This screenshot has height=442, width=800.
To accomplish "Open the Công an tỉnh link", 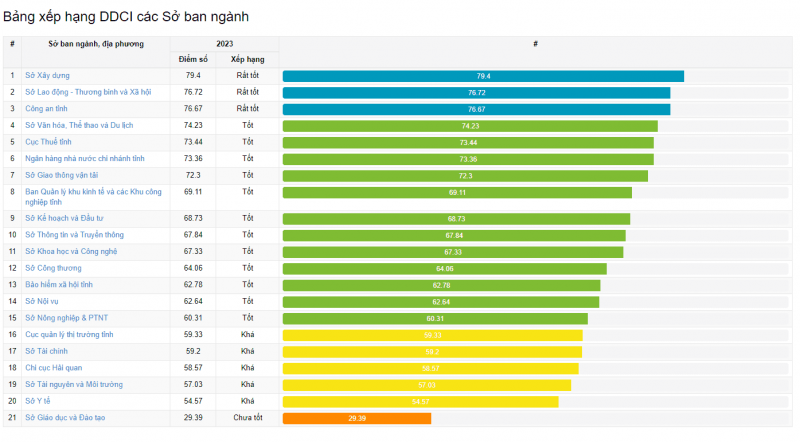I will pyautogui.click(x=49, y=108).
